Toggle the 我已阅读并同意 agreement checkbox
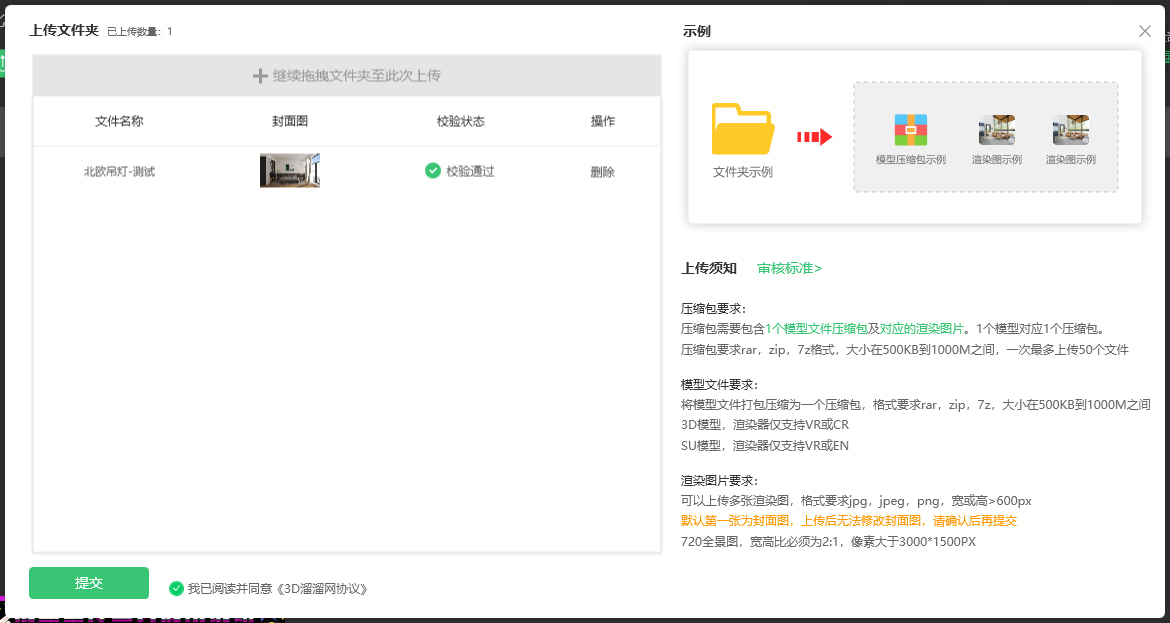 tap(176, 589)
